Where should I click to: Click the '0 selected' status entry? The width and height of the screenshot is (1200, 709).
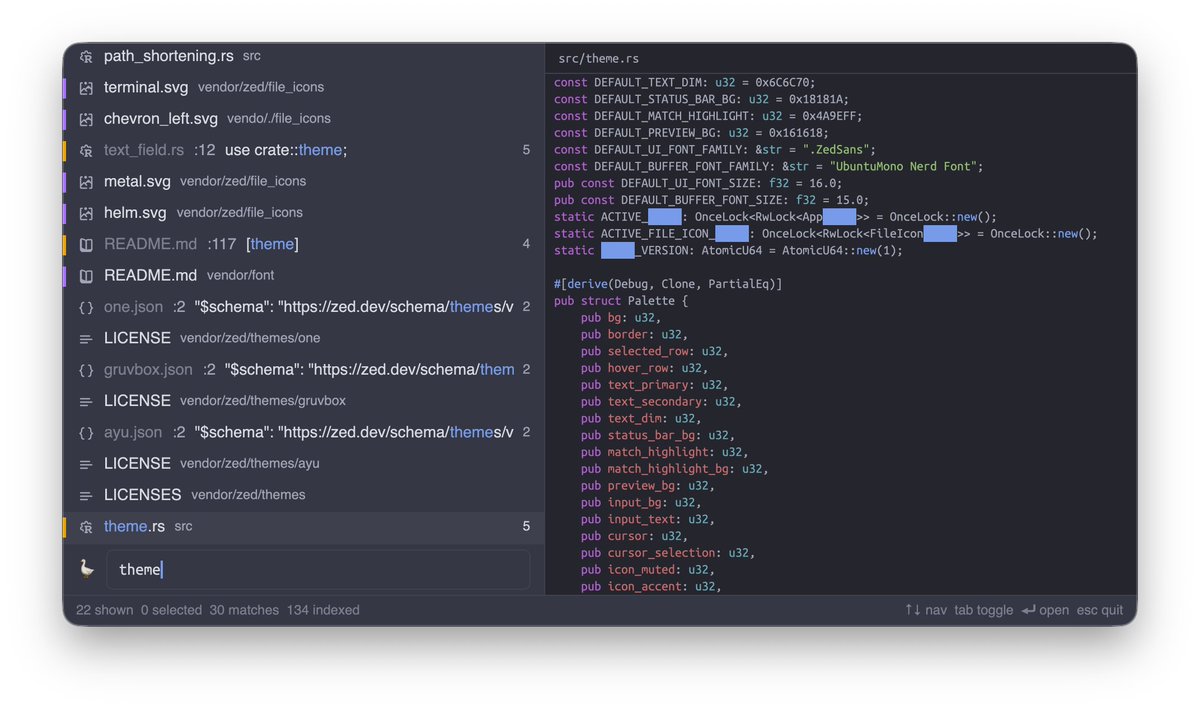[x=171, y=610]
